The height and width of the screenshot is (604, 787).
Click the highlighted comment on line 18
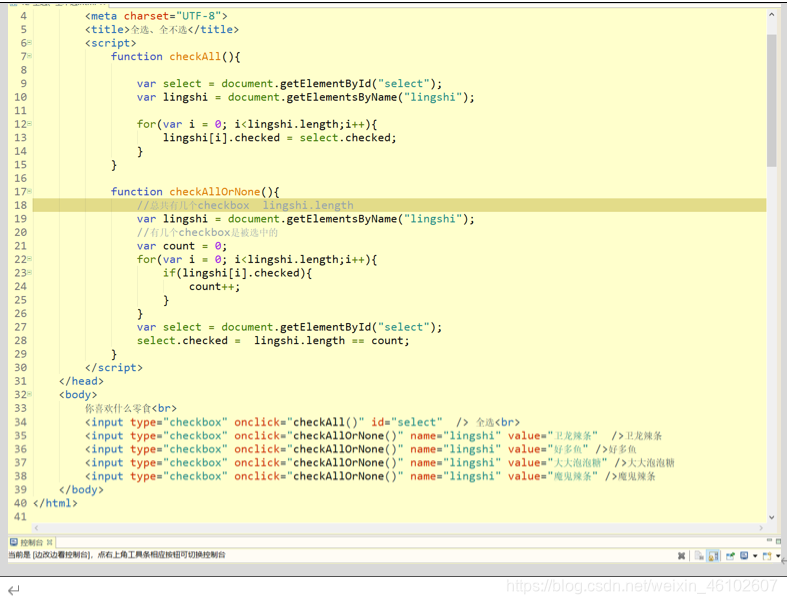pos(245,205)
